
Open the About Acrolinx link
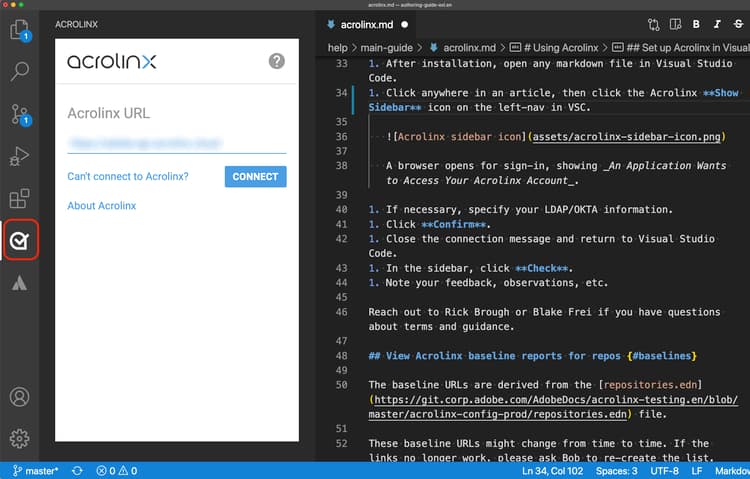101,206
